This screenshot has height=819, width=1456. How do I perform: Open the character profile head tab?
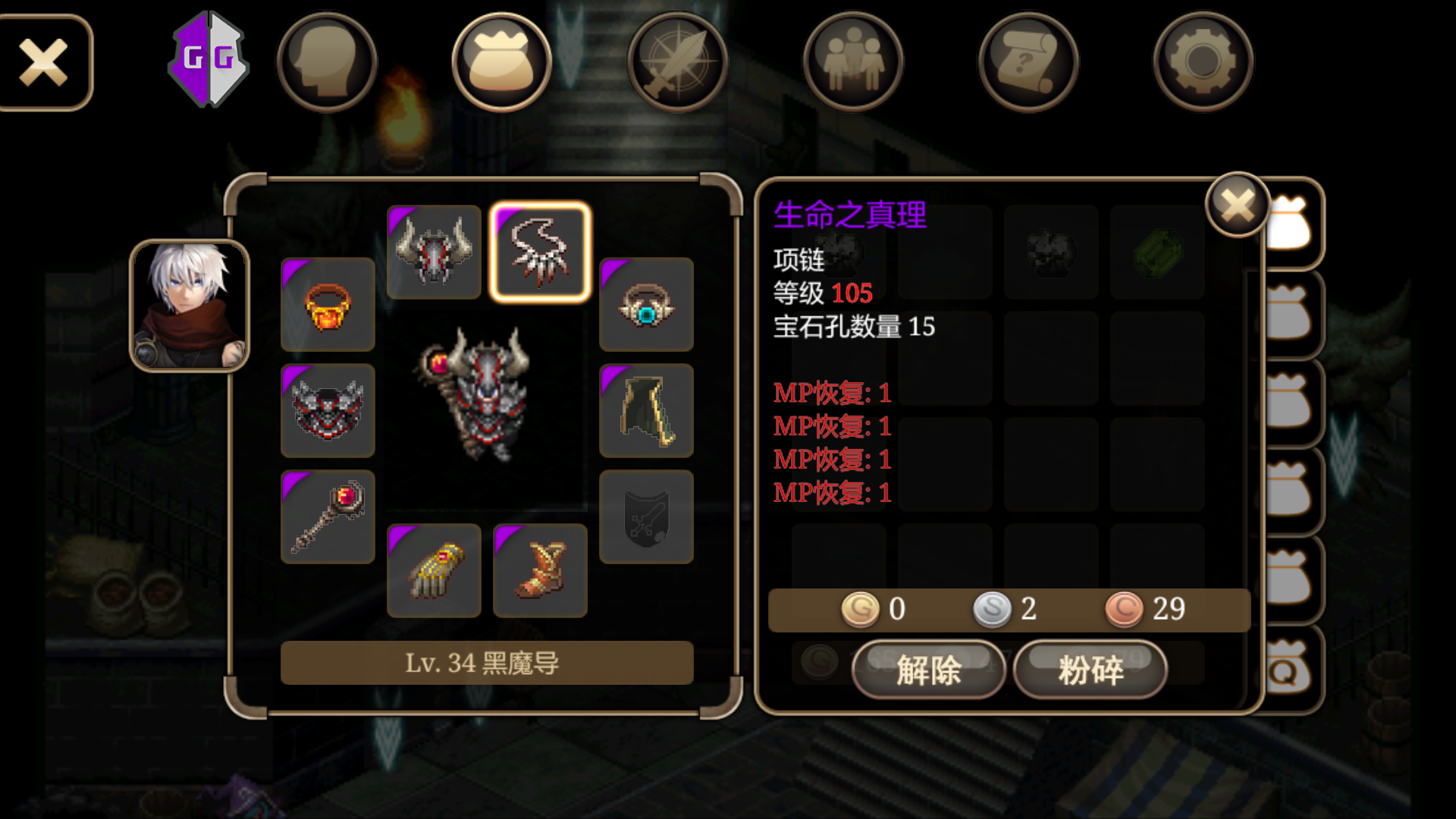pyautogui.click(x=327, y=62)
